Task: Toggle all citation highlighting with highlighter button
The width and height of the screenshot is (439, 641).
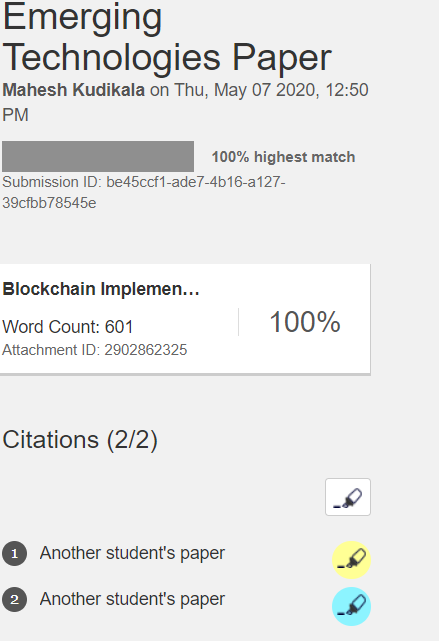Action: [x=348, y=497]
